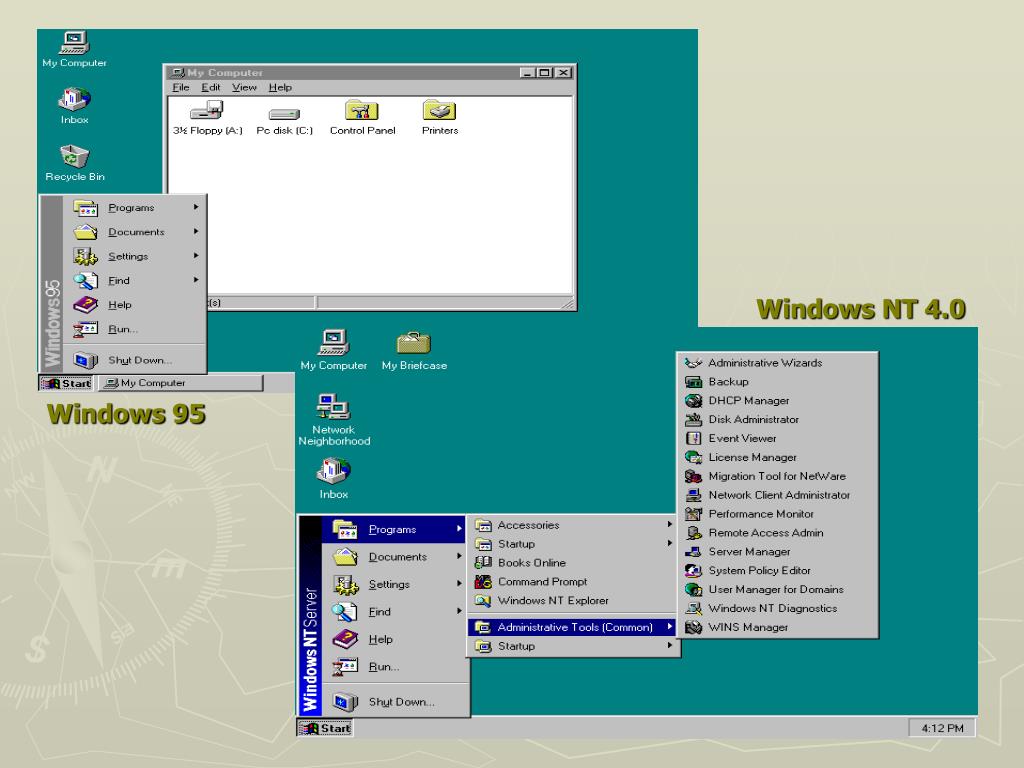Choose Run... in Windows 95 Start menu
Image resolution: width=1024 pixels, height=768 pixels.
[x=134, y=328]
